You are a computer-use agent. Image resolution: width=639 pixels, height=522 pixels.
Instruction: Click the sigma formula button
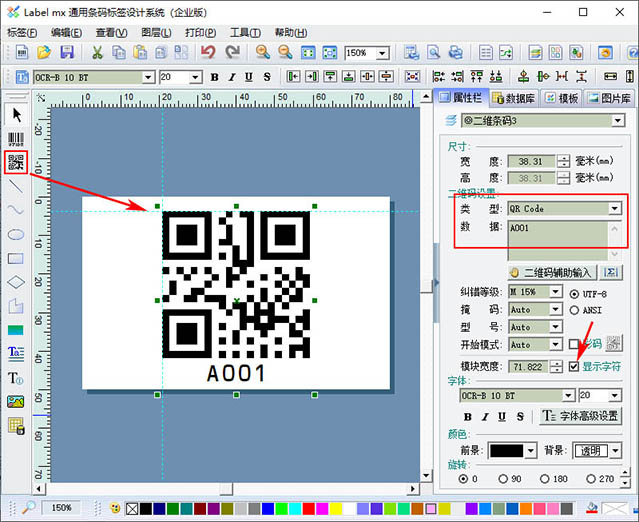(610, 272)
